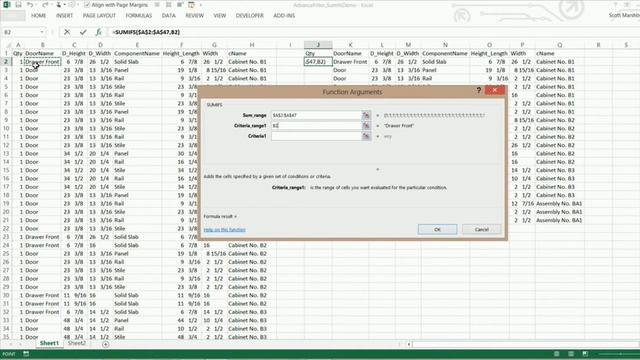Select row 2 header
The image size is (640, 360).
[6, 62]
